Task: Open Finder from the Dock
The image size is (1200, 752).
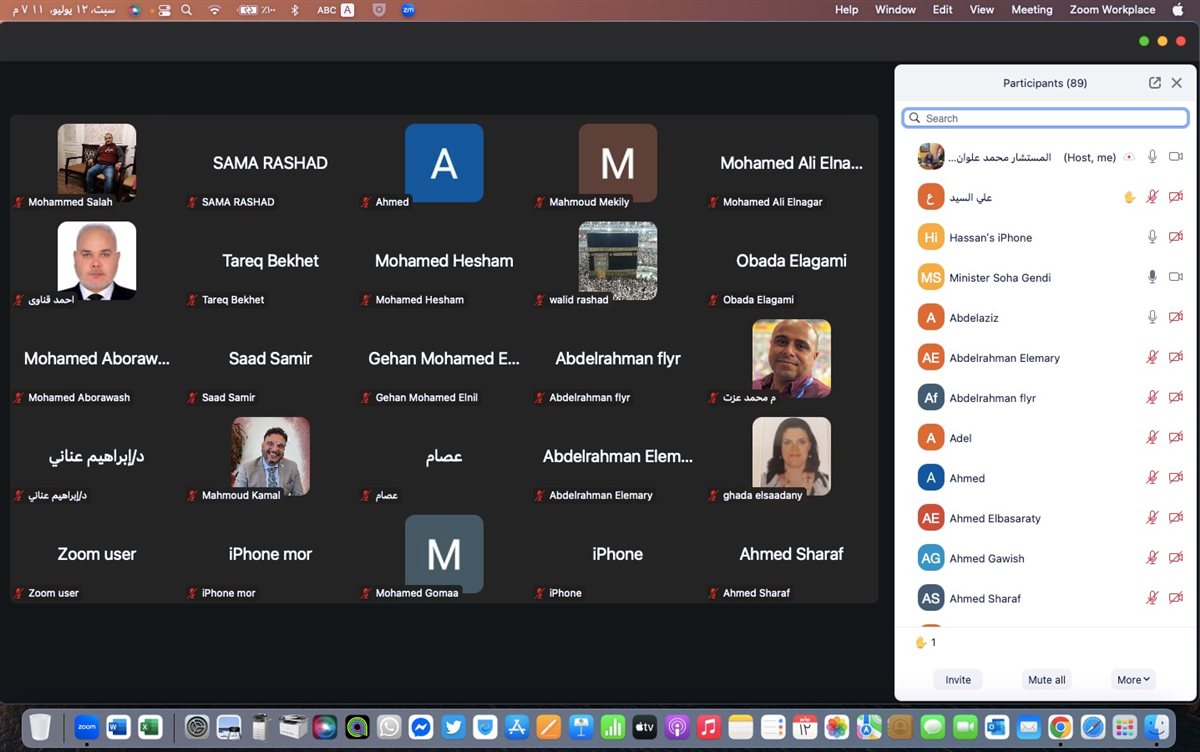Action: point(1156,727)
